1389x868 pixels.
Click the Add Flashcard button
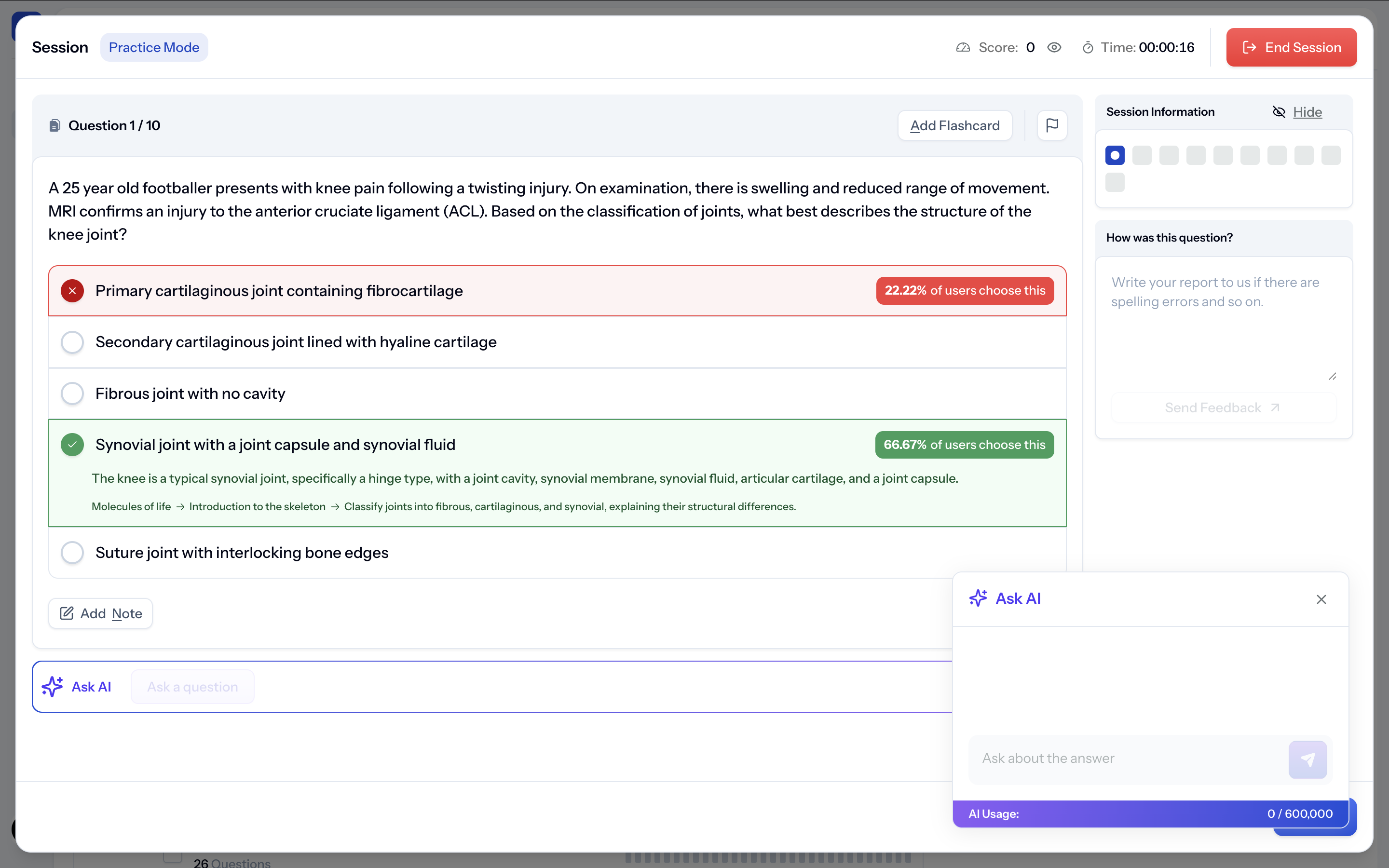pyautogui.click(x=954, y=125)
